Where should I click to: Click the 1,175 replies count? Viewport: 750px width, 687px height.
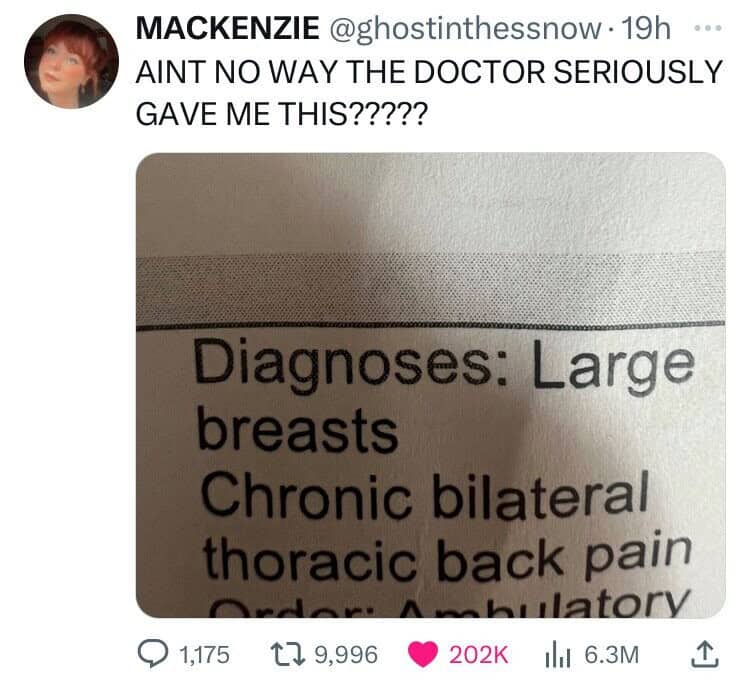204,654
